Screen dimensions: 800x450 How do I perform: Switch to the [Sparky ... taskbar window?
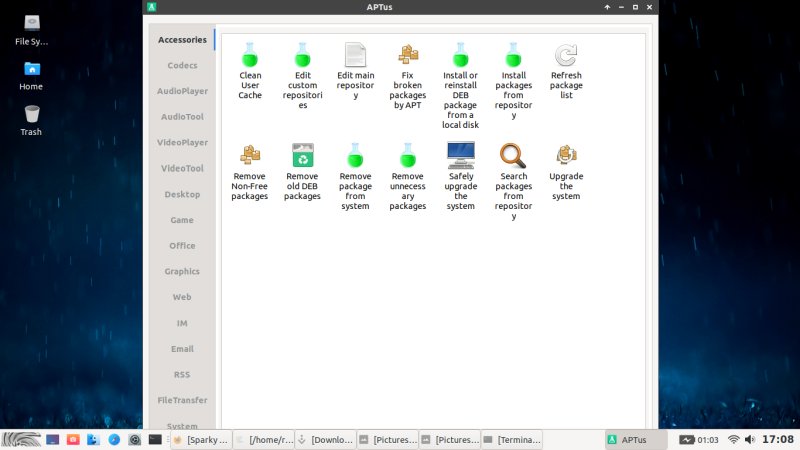pyautogui.click(x=201, y=439)
